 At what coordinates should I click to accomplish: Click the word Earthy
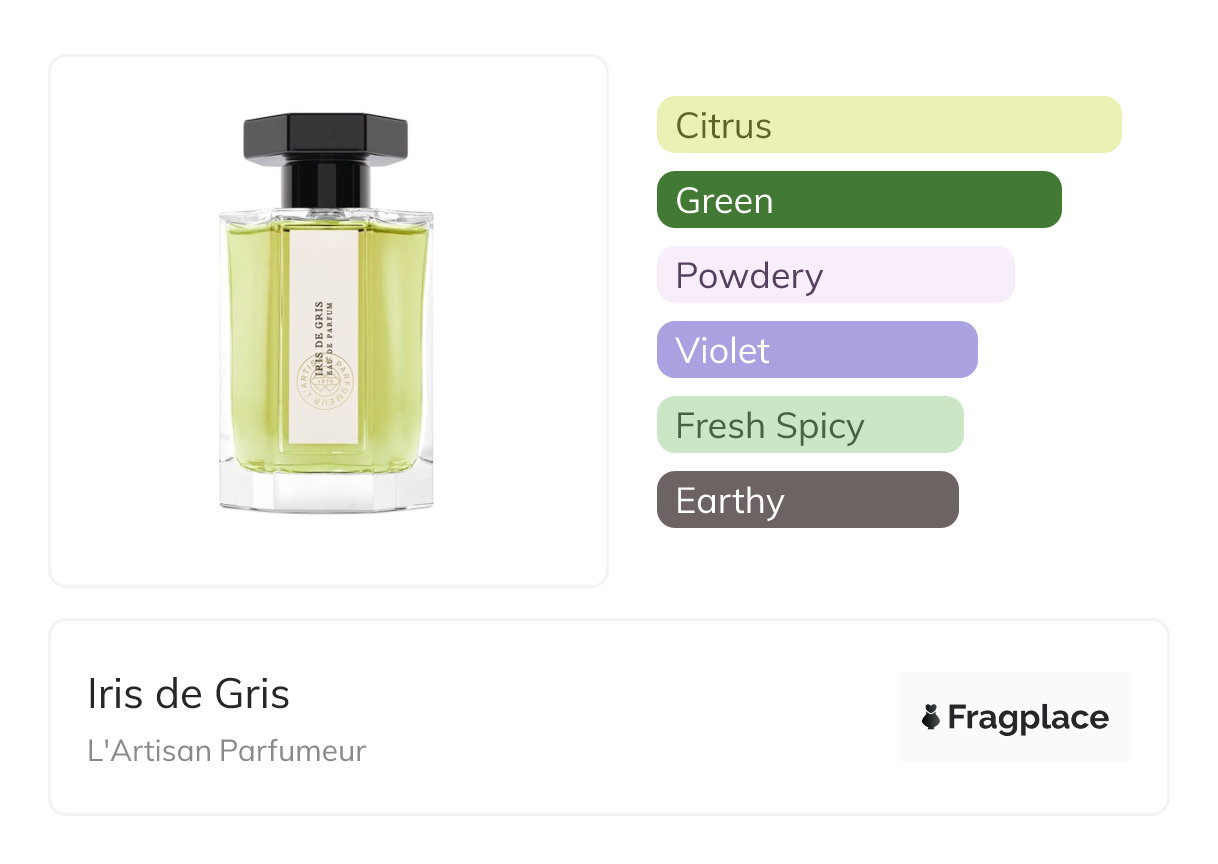pyautogui.click(x=730, y=501)
